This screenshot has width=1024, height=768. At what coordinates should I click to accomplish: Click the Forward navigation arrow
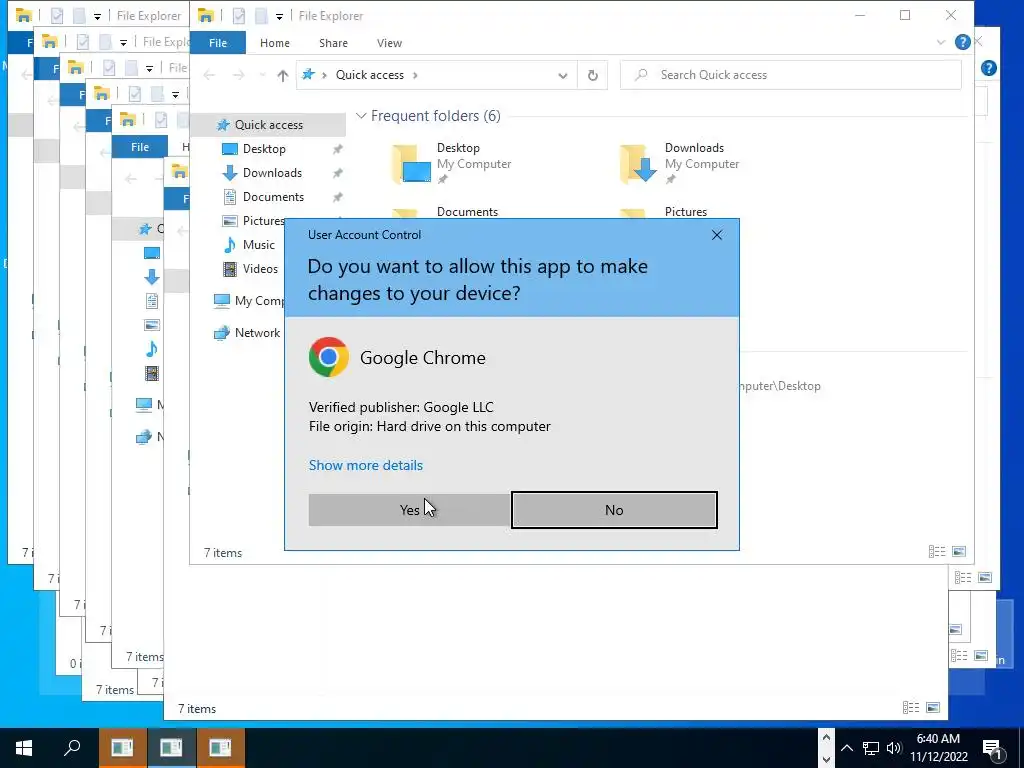click(239, 76)
